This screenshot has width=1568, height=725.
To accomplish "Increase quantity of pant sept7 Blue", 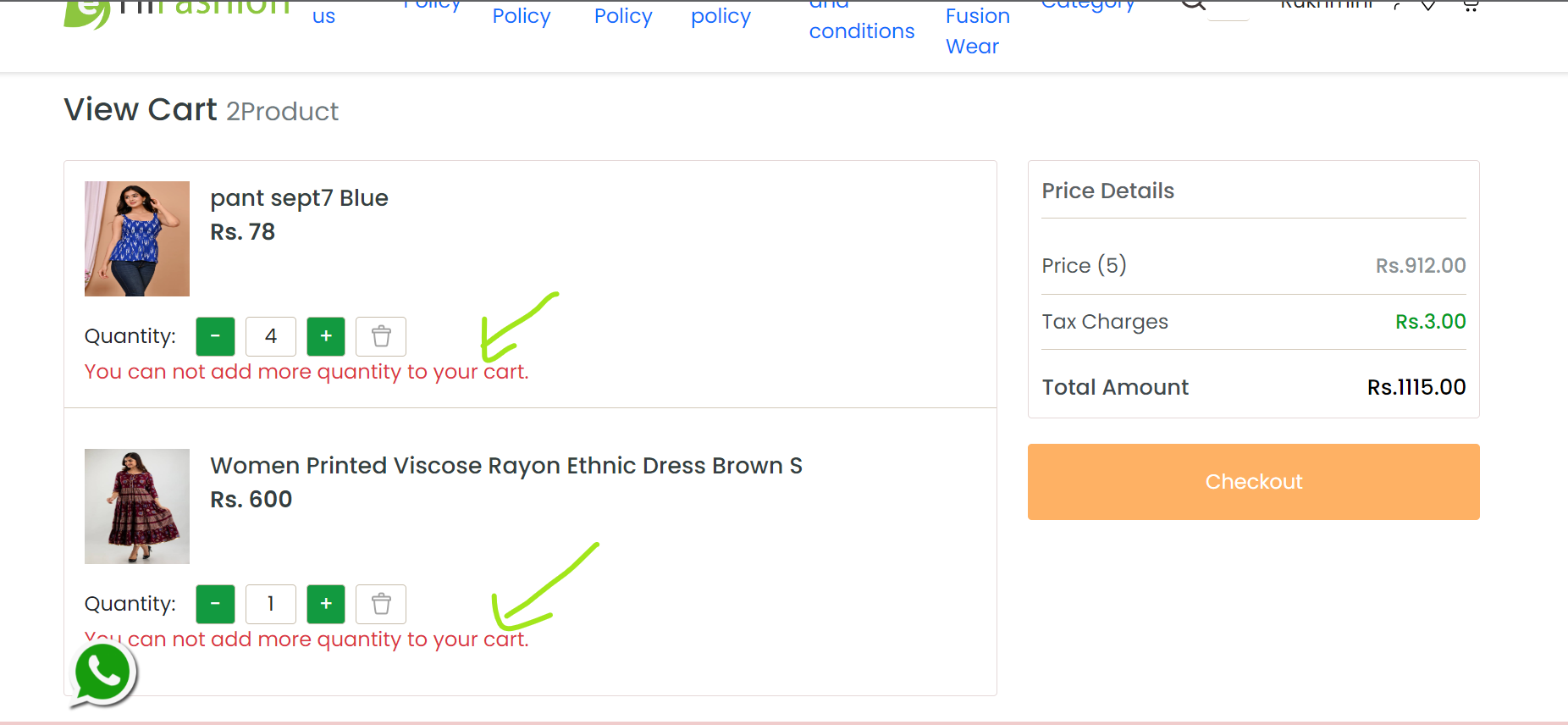I will [326, 336].
